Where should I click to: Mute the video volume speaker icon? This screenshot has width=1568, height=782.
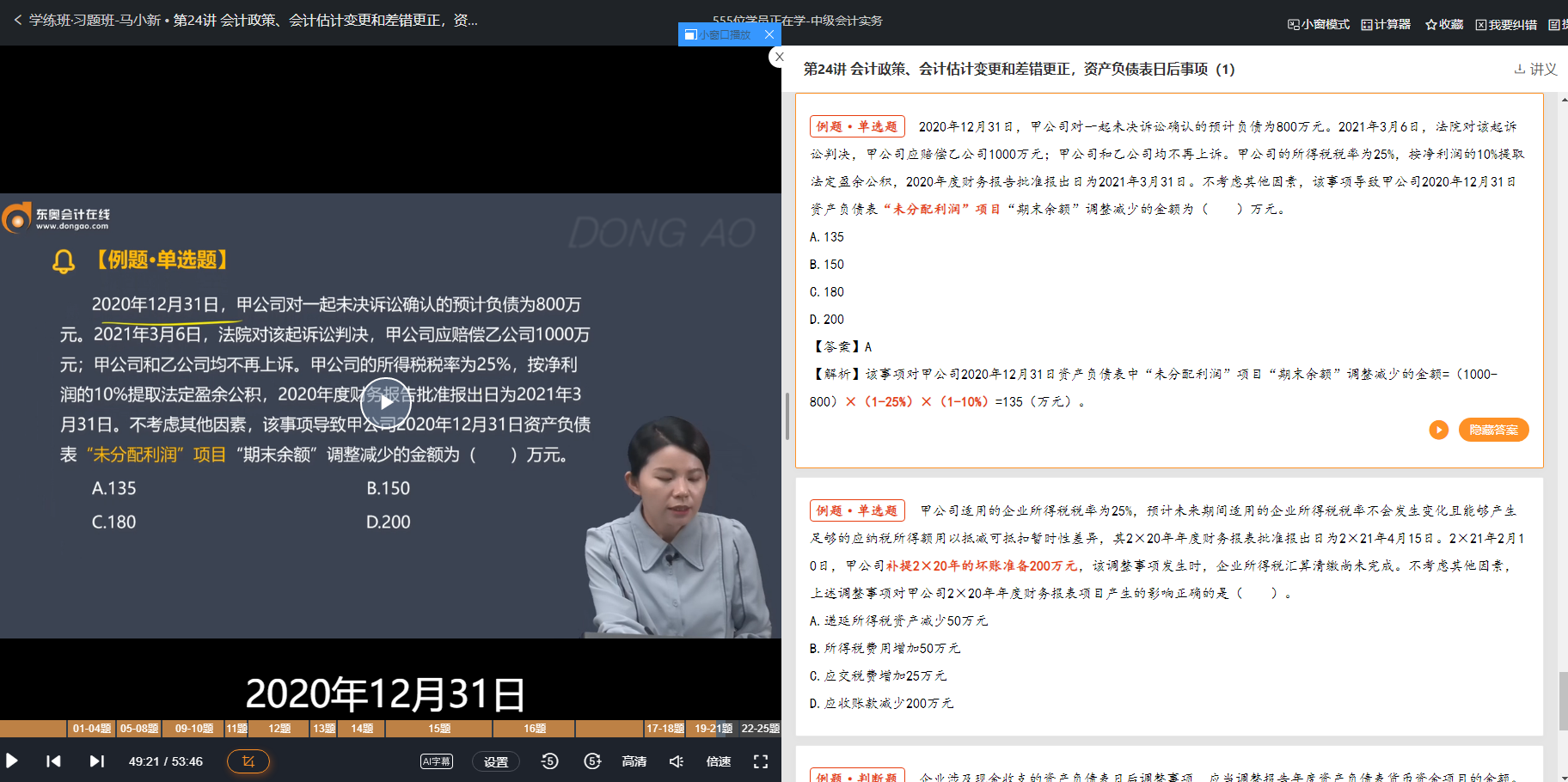coord(677,761)
